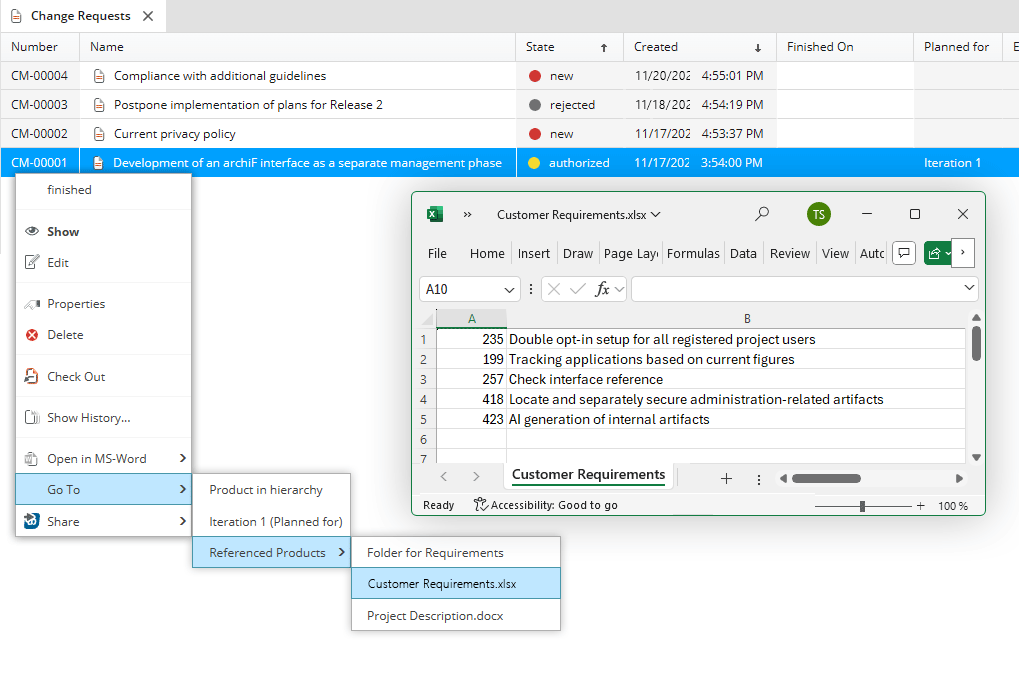
Task: Click the Insert Function fx icon
Action: pos(603,289)
